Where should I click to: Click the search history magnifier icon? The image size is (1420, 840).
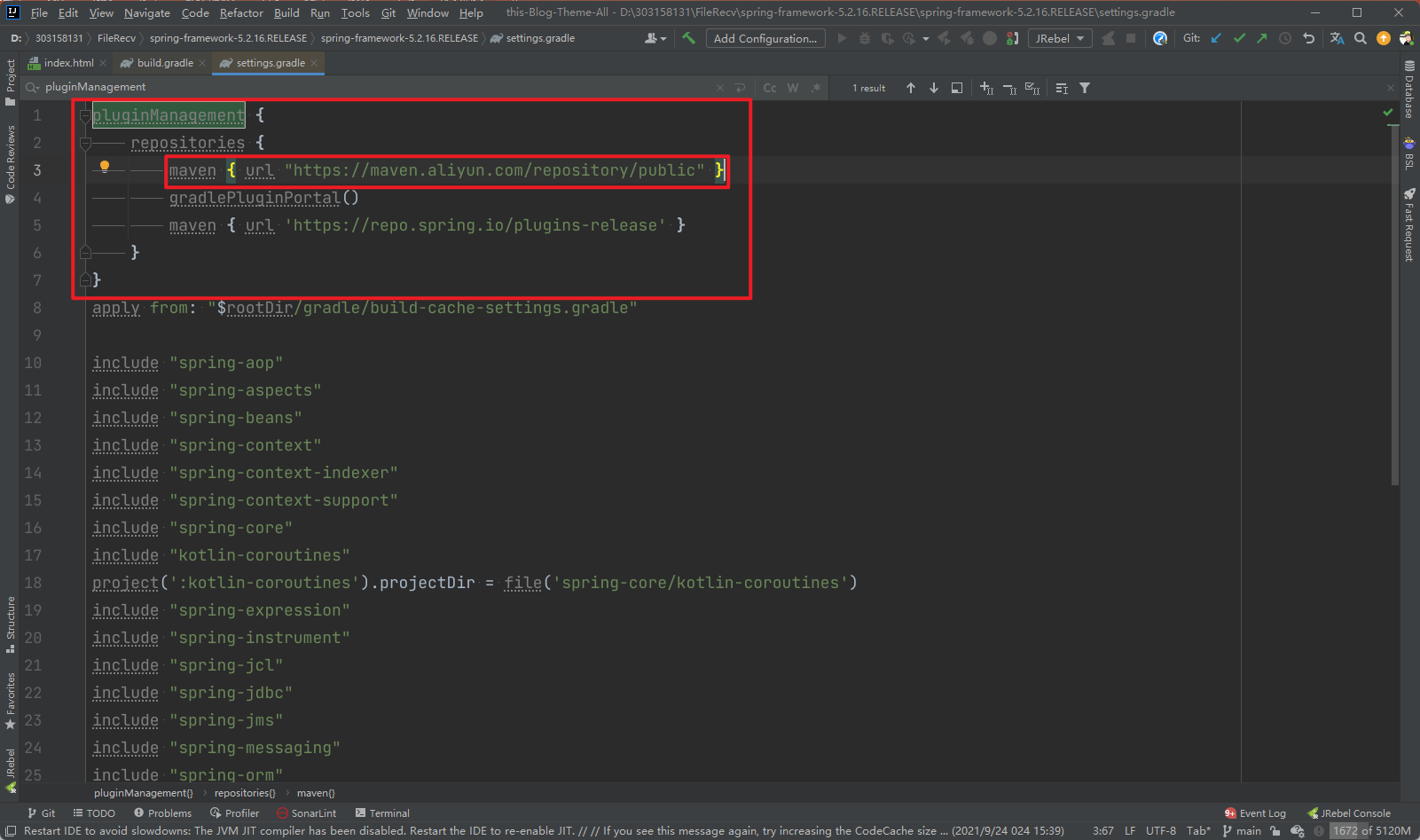click(x=33, y=87)
